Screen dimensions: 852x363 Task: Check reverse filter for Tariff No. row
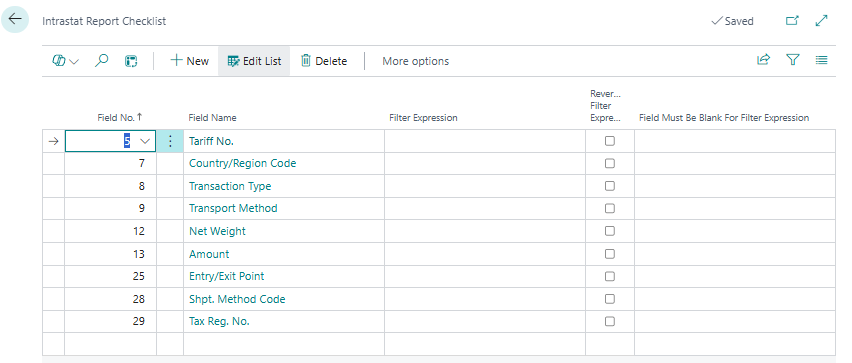point(610,141)
